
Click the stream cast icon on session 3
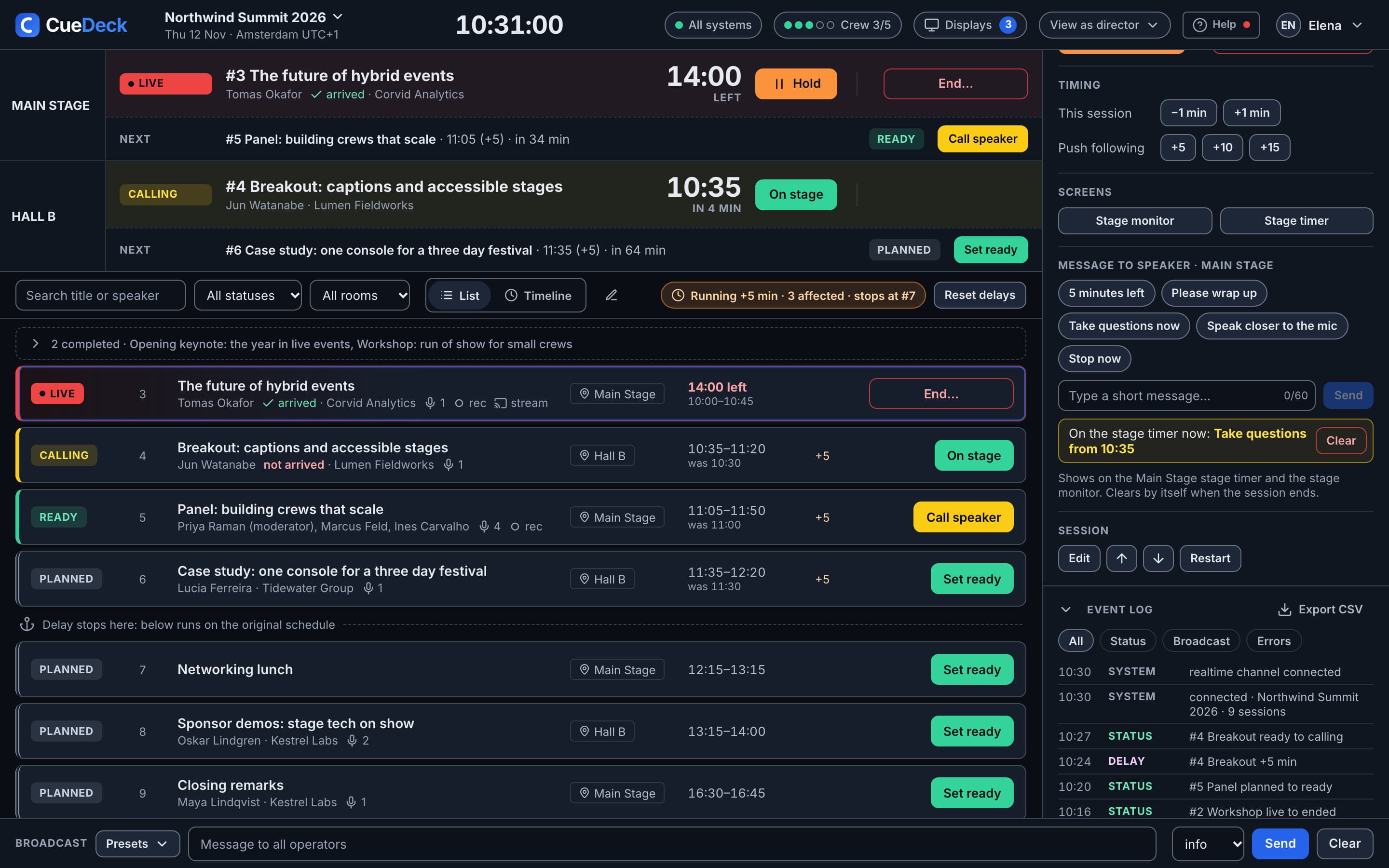(500, 403)
